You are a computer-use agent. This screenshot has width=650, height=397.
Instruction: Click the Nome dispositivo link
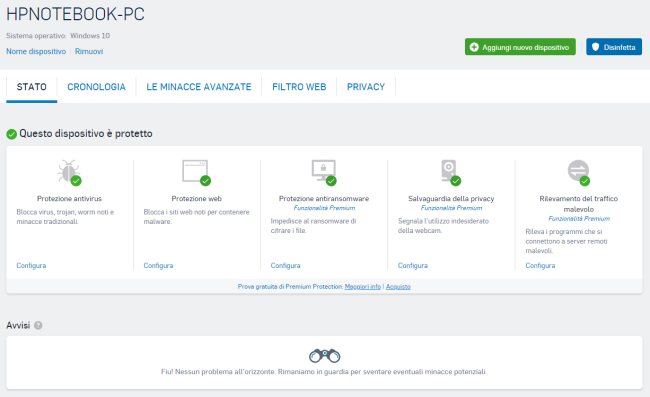36,51
